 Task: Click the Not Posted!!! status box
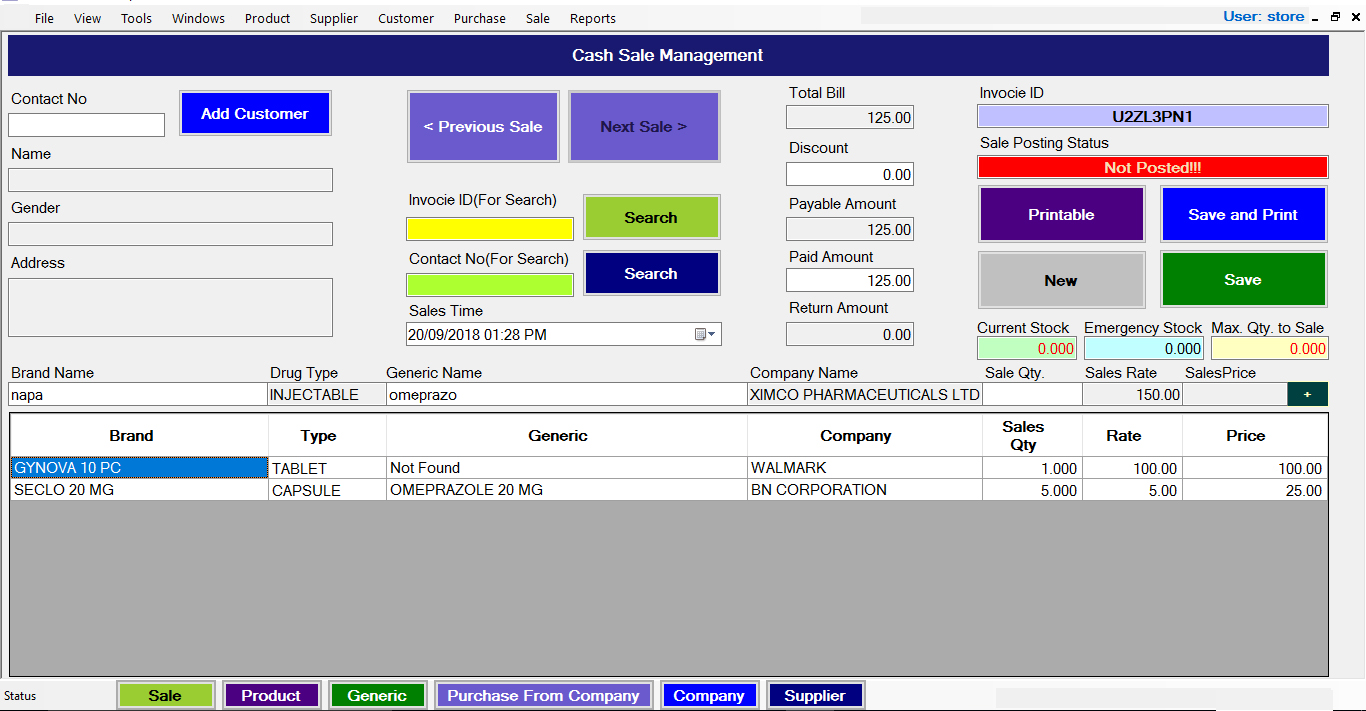pos(1153,167)
